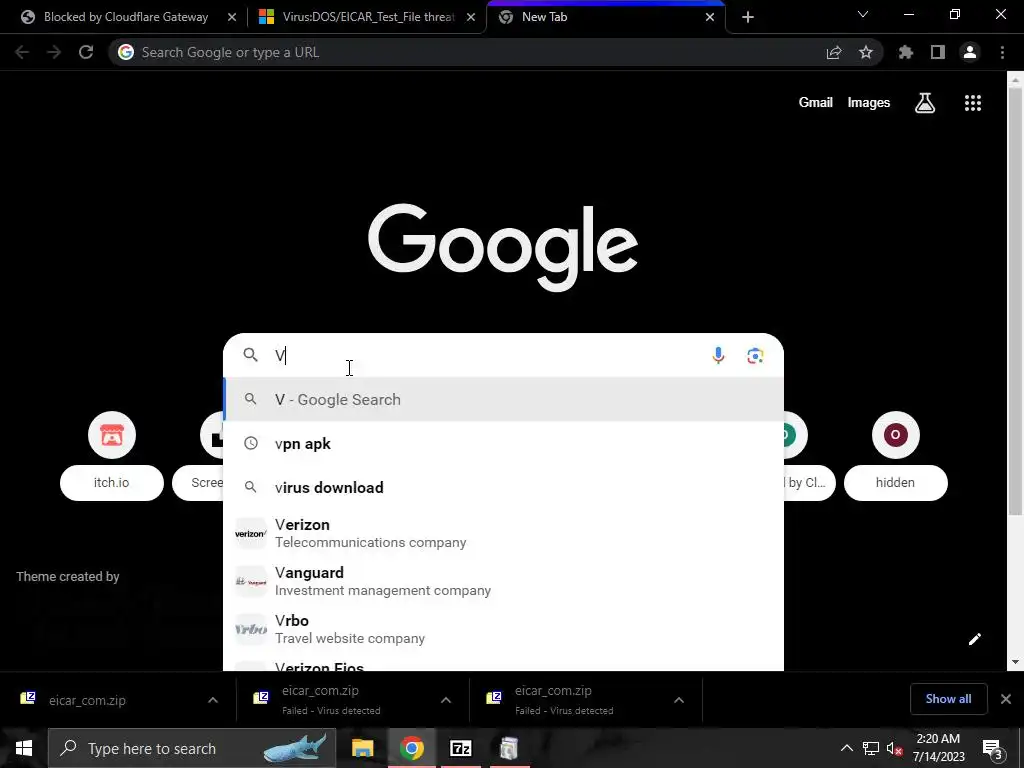Select the Vrbo travel website suggestion
The width and height of the screenshot is (1024, 768).
[x=504, y=629]
